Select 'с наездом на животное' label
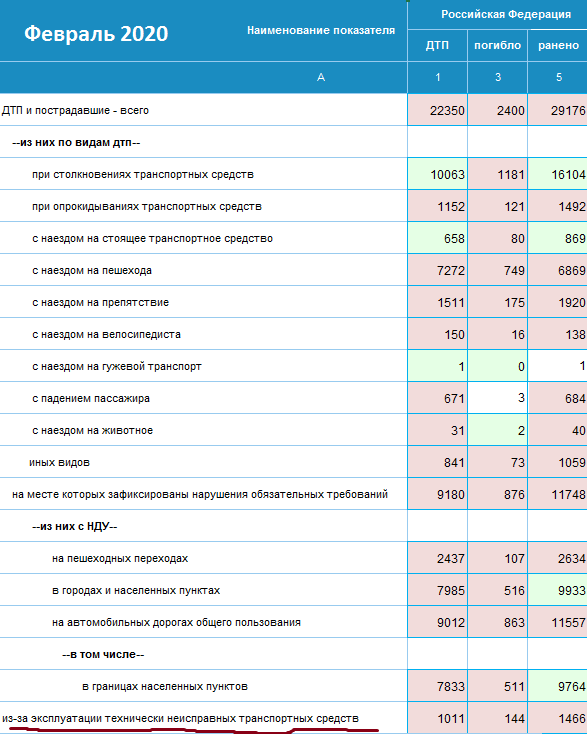587x734 pixels. 92,430
